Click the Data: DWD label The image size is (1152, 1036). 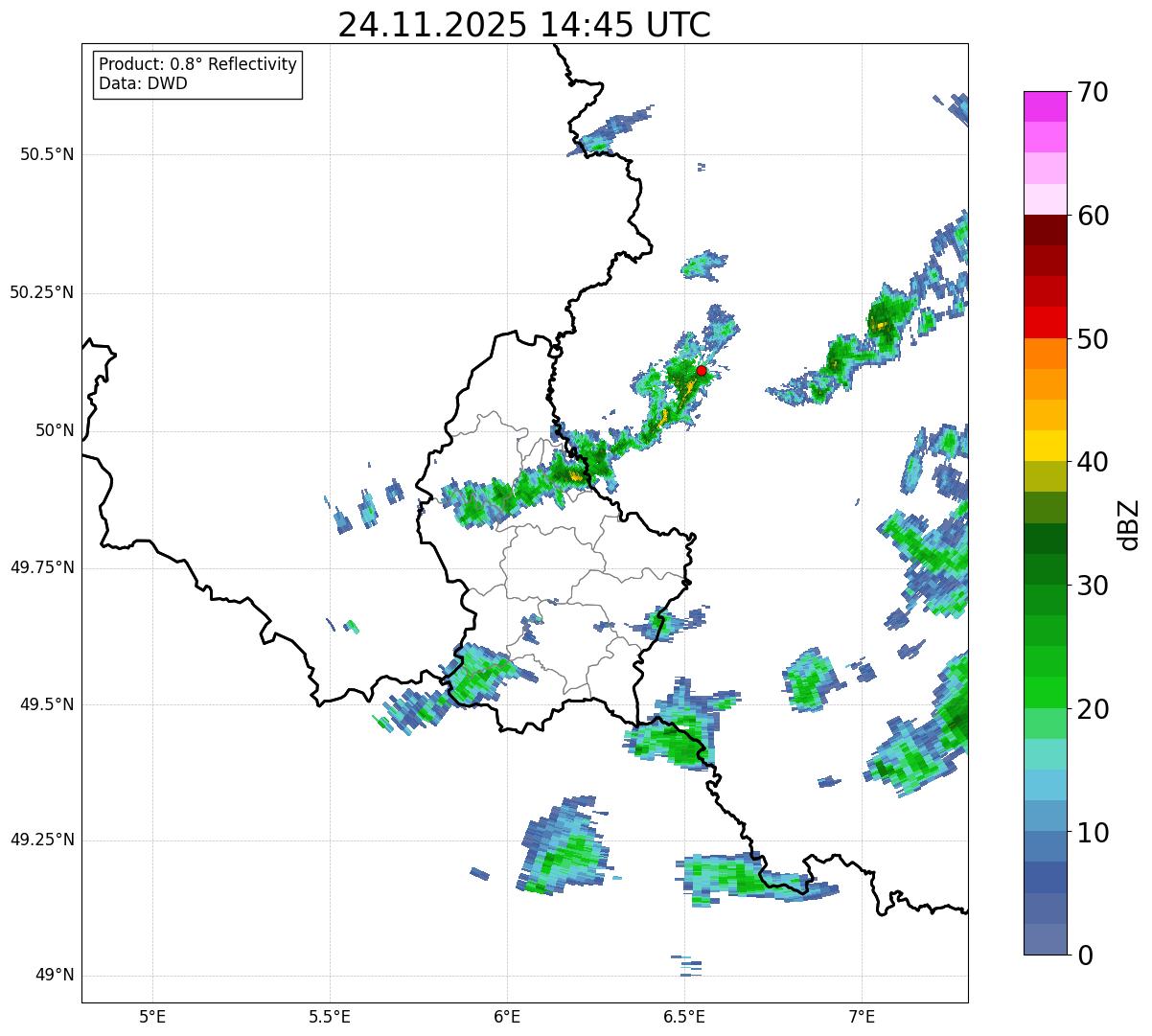click(143, 83)
